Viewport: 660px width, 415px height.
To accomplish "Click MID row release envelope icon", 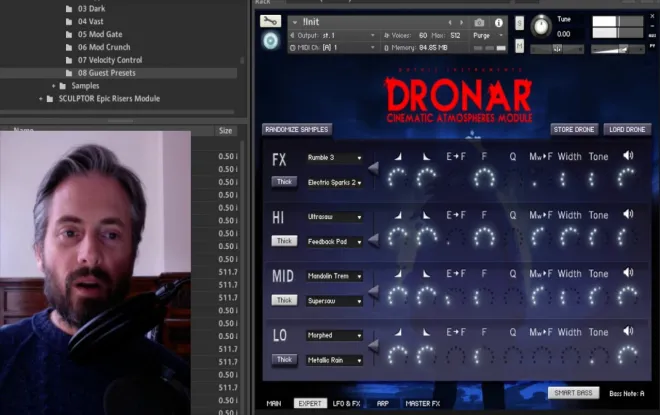I will pyautogui.click(x=426, y=274).
